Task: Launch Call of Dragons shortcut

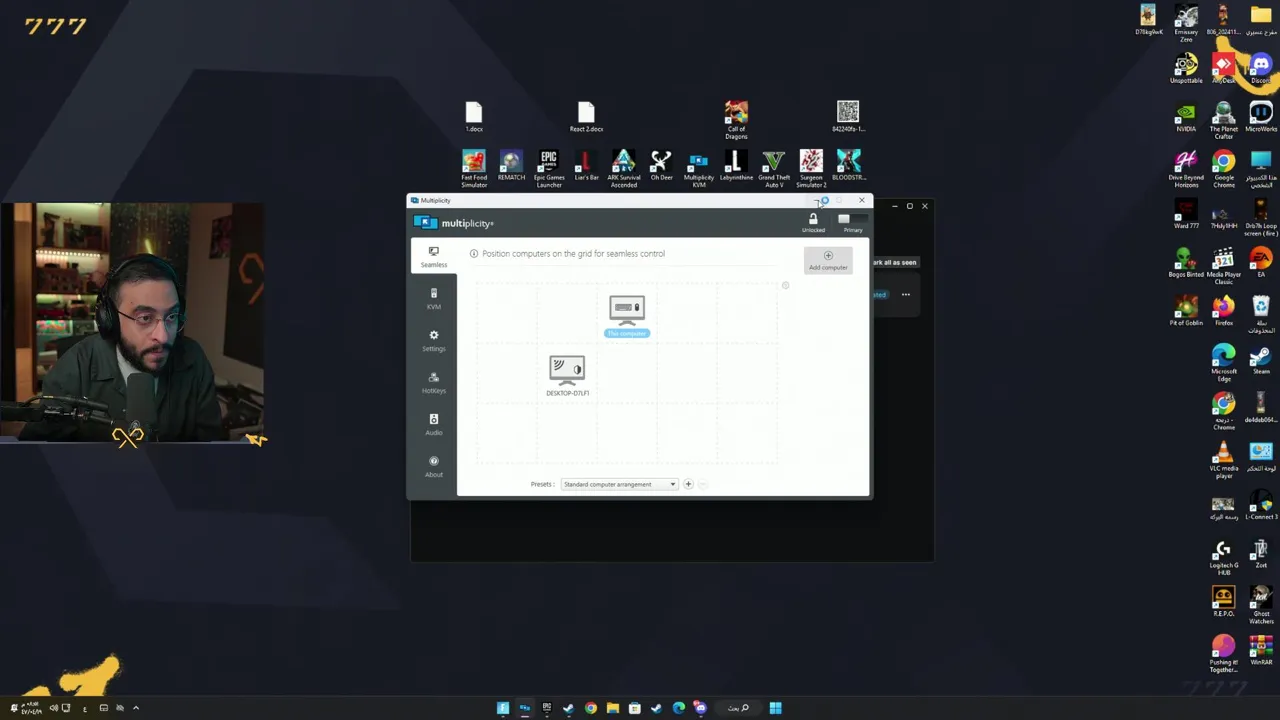Action: click(x=736, y=119)
